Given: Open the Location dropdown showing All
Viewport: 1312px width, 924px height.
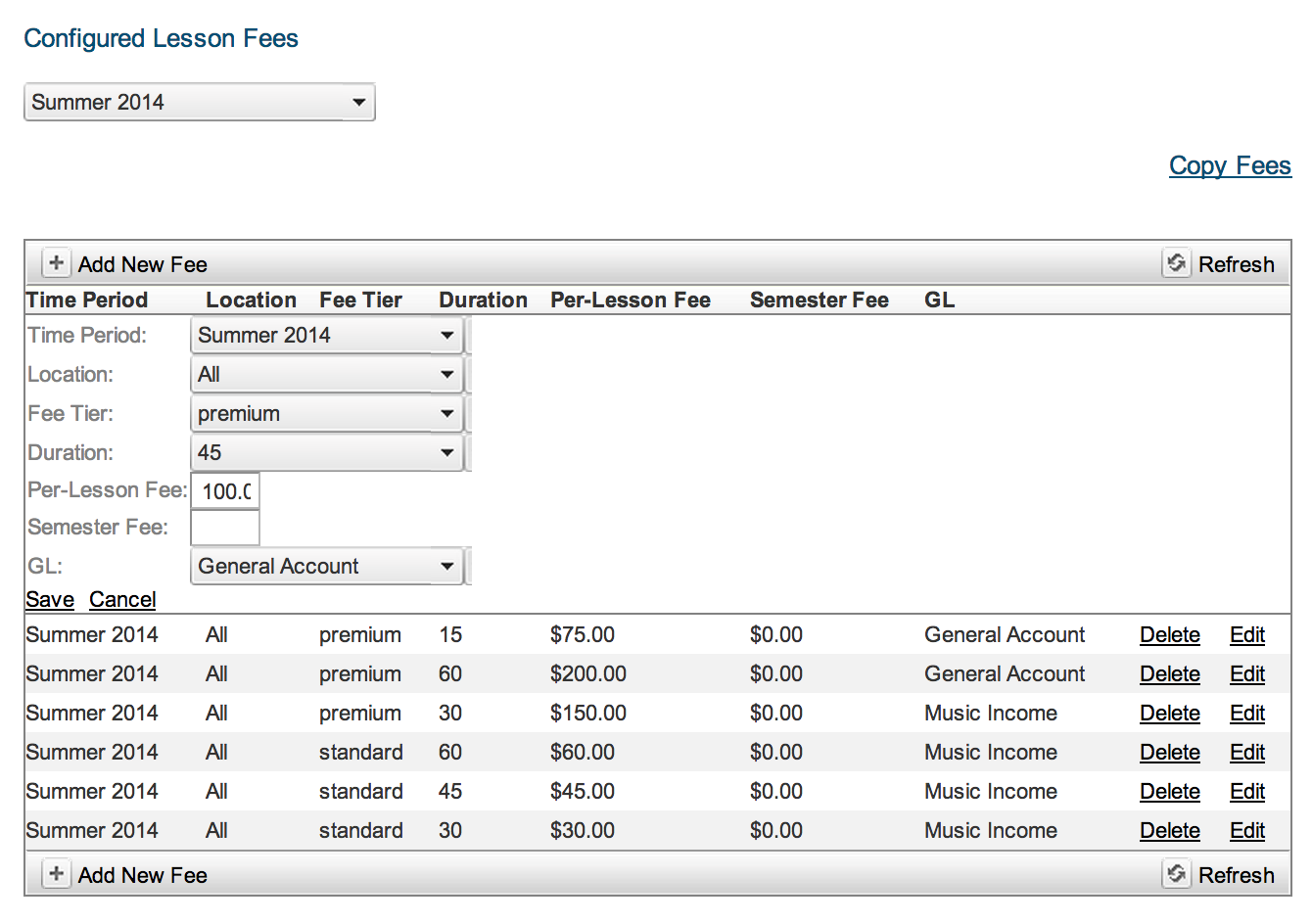Looking at the screenshot, I should (326, 375).
